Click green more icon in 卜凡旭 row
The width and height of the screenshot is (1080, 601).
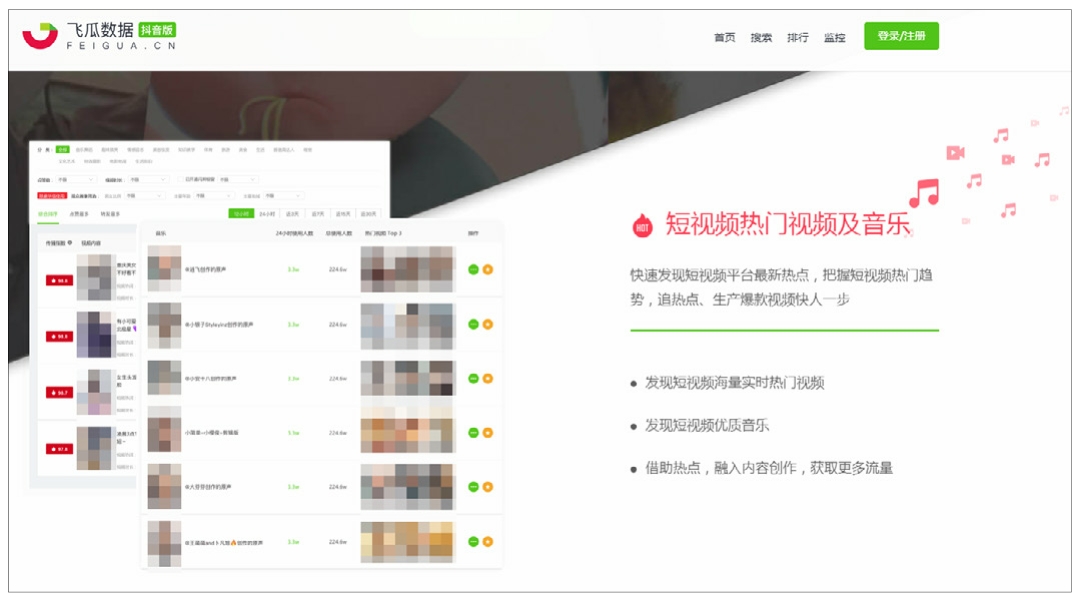tap(473, 542)
